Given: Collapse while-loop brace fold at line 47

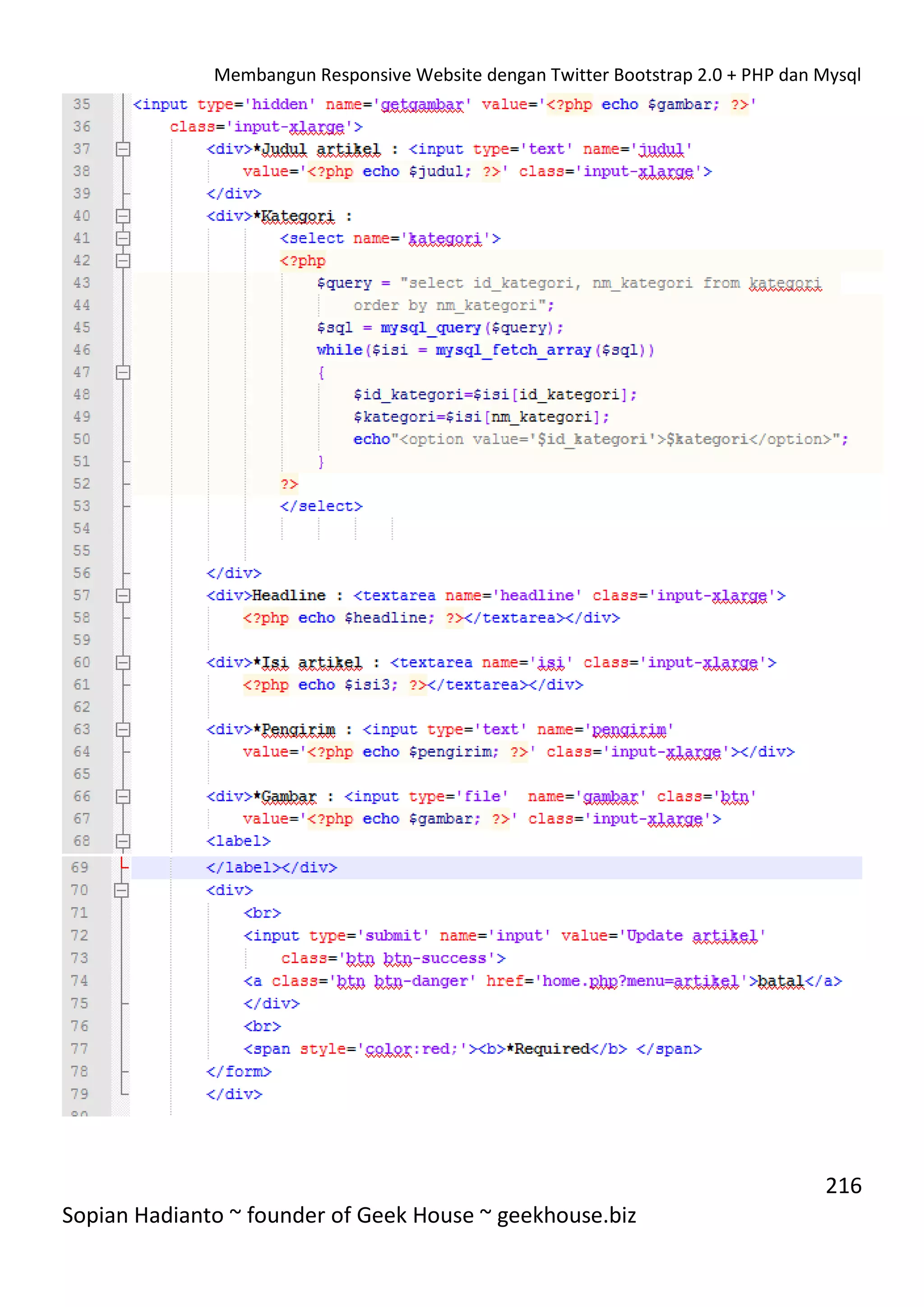Looking at the screenshot, I should pyautogui.click(x=123, y=372).
